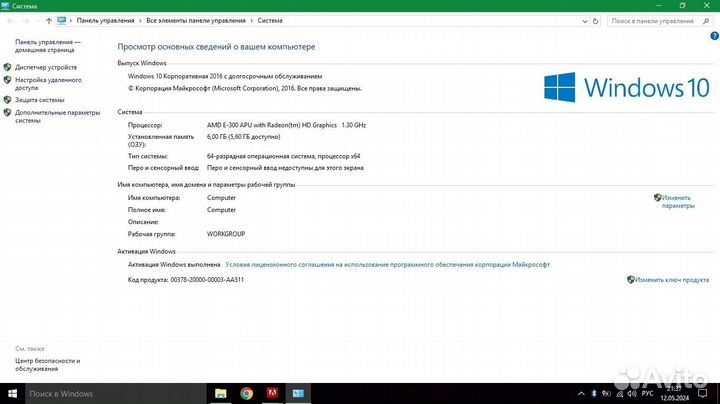Click the magnifier icon in search box
The image size is (720, 404).
click(x=706, y=21)
